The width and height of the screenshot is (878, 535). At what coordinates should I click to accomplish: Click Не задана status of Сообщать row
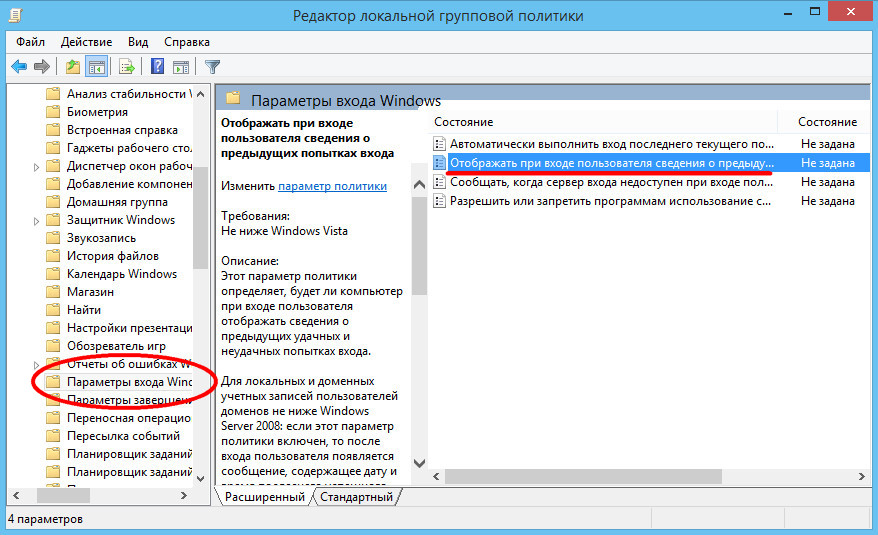tap(828, 182)
